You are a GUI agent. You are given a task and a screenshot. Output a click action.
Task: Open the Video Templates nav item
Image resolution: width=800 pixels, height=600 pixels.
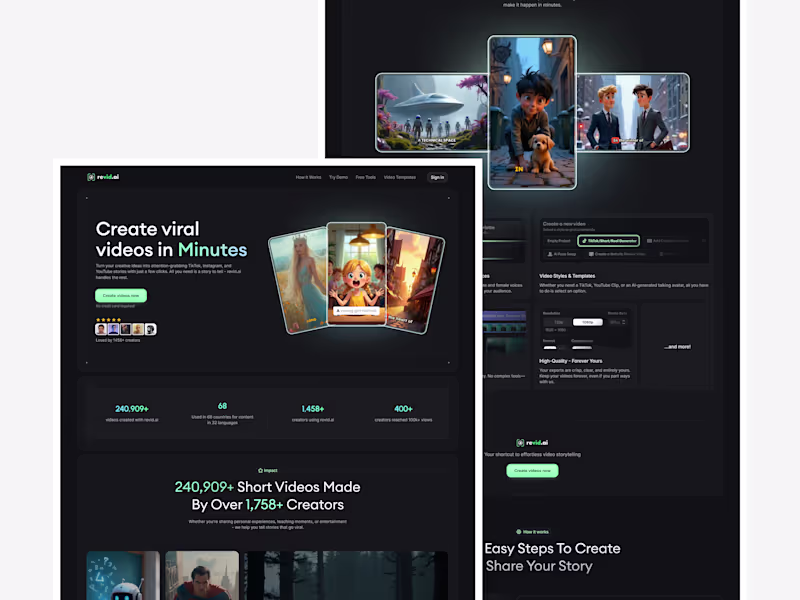[x=399, y=178]
